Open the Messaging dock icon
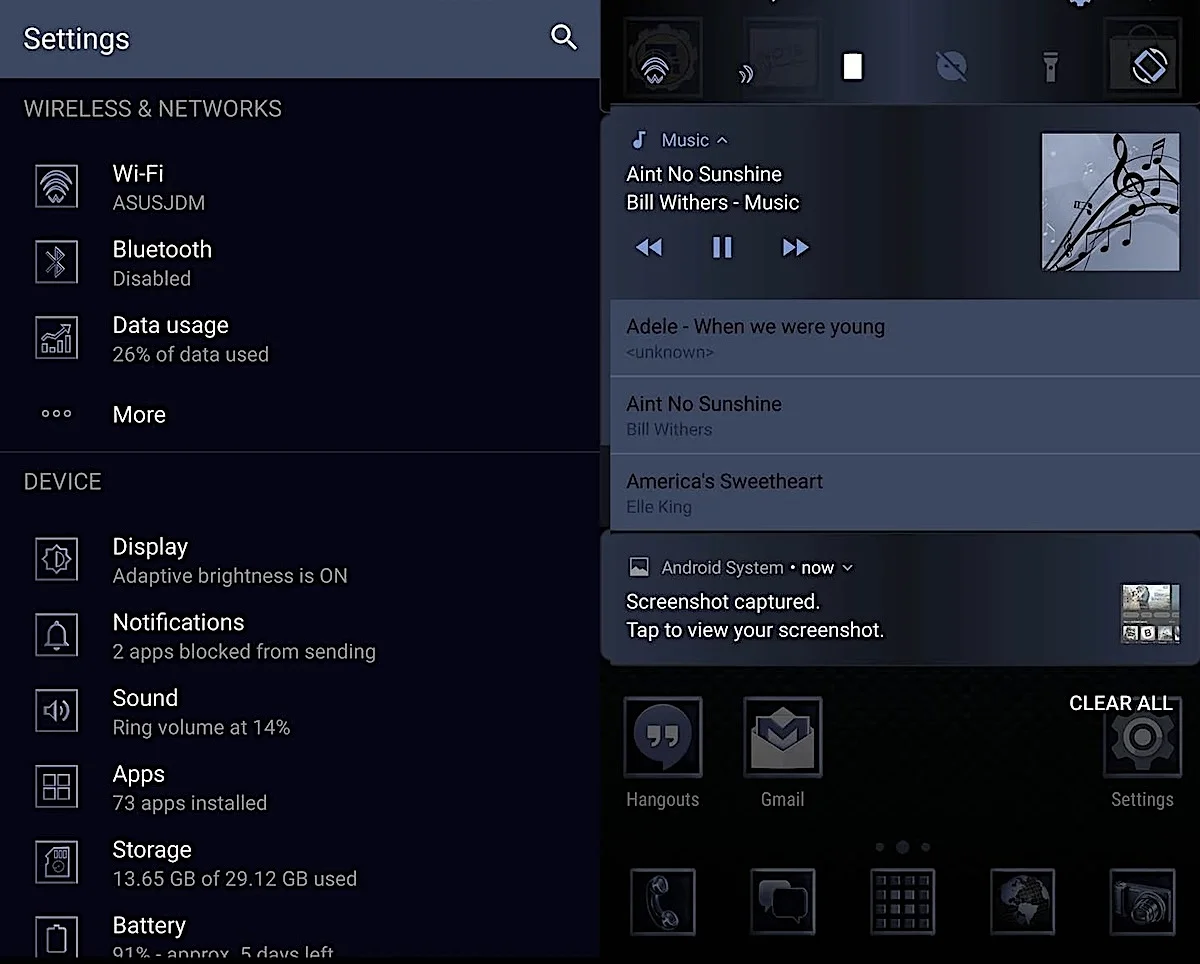The width and height of the screenshot is (1200, 964). tap(782, 901)
